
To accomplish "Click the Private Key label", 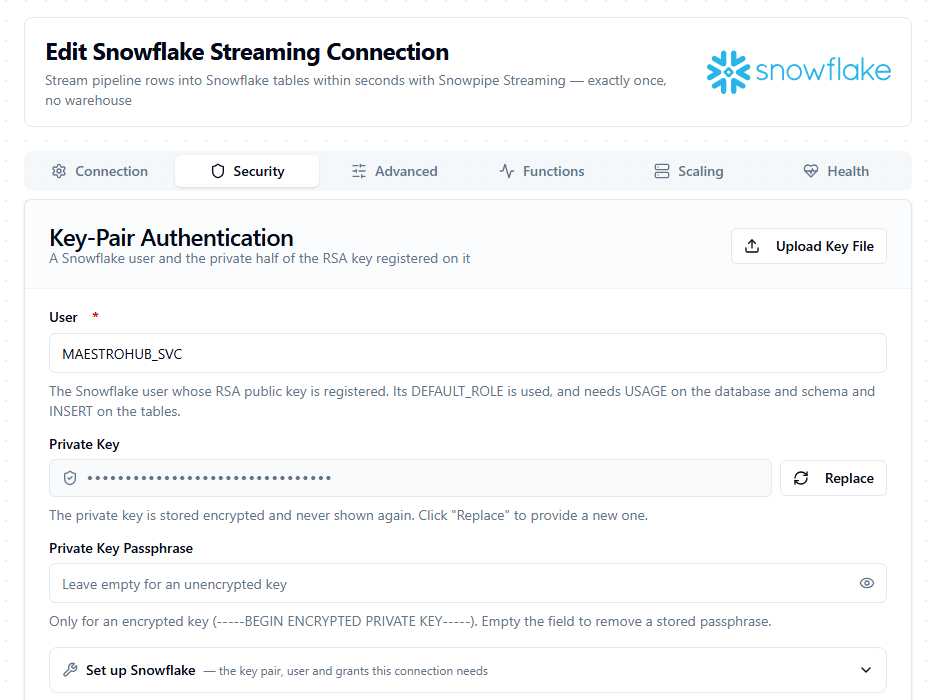I will (84, 445).
